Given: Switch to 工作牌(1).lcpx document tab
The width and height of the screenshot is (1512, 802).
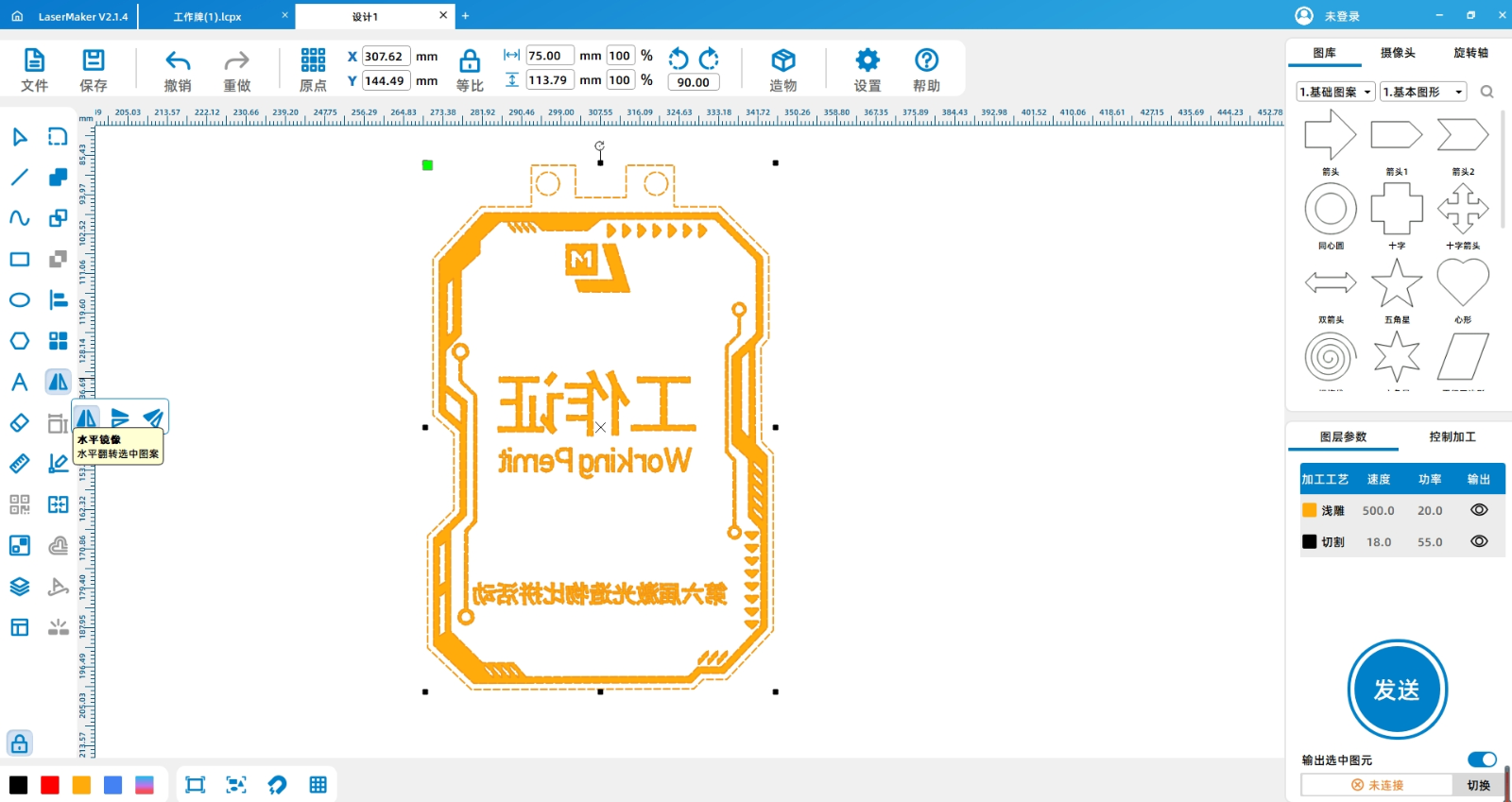Looking at the screenshot, I should [207, 17].
